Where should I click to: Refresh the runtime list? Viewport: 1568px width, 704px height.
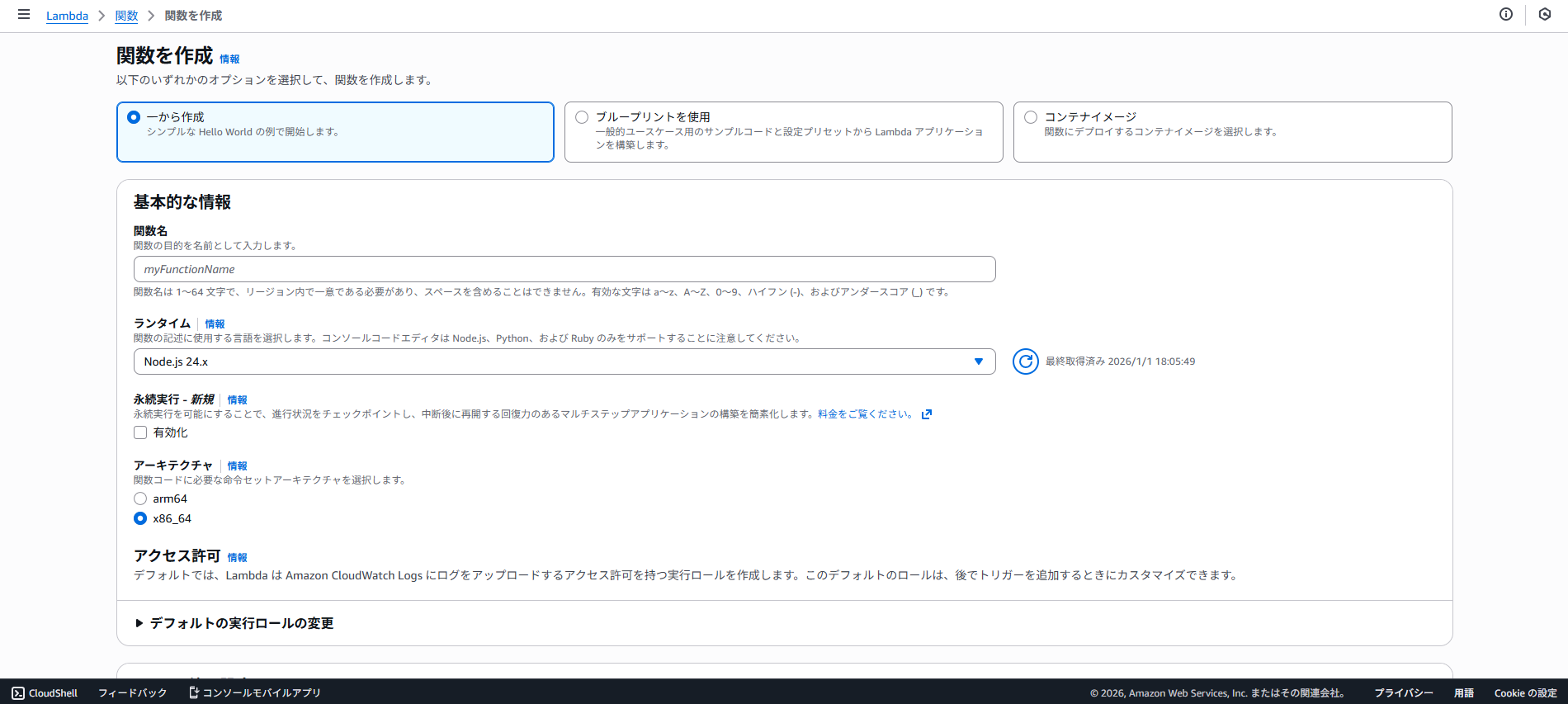point(1025,361)
